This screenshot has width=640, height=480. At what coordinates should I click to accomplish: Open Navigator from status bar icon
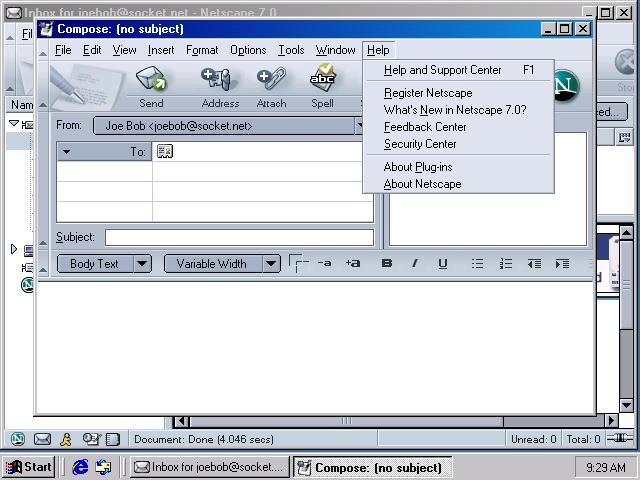point(18,439)
